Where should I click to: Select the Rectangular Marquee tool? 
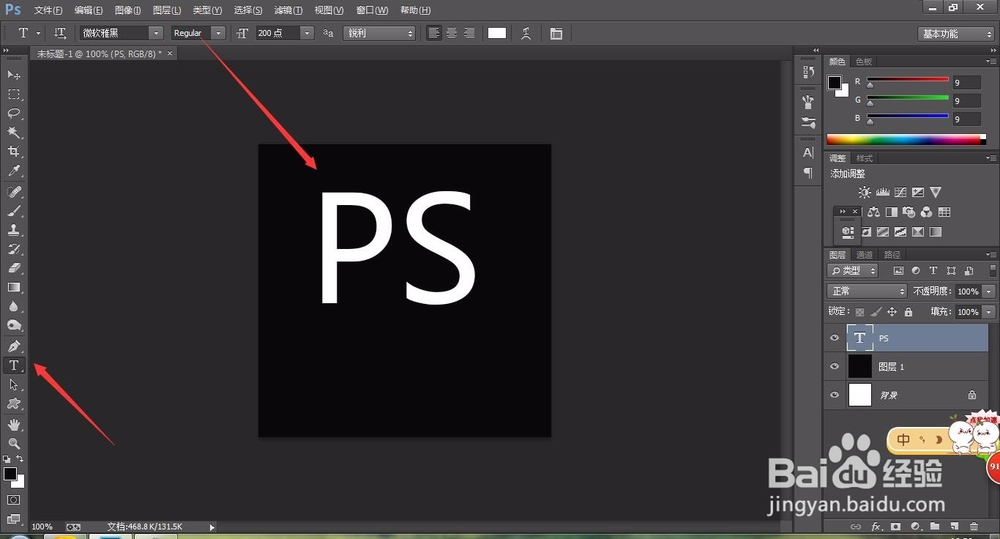point(13,94)
